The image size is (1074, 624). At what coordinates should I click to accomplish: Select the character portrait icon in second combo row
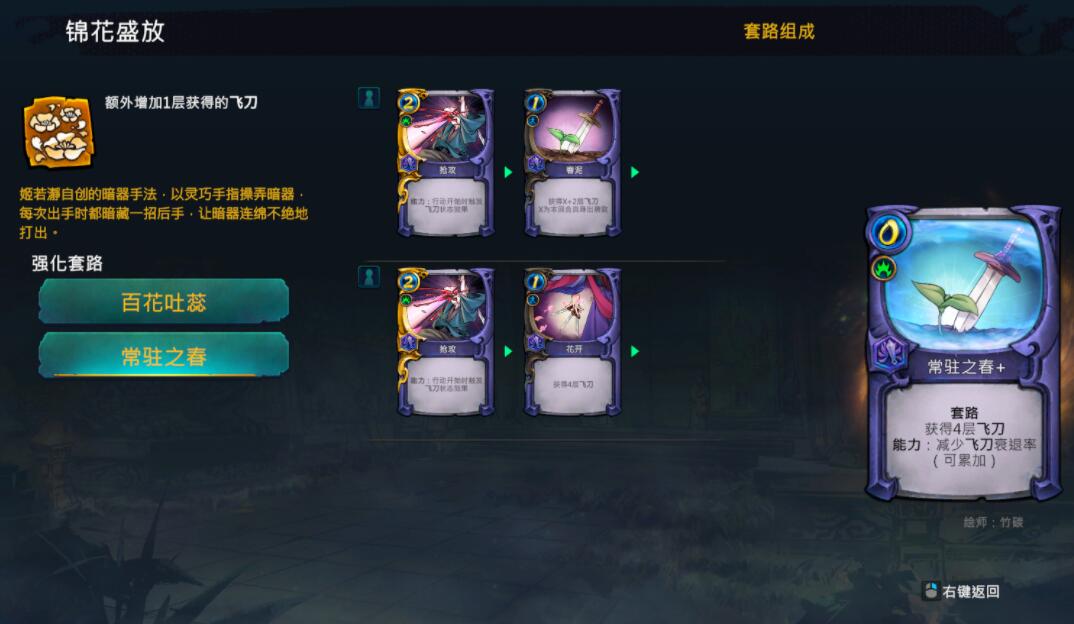coord(369,277)
